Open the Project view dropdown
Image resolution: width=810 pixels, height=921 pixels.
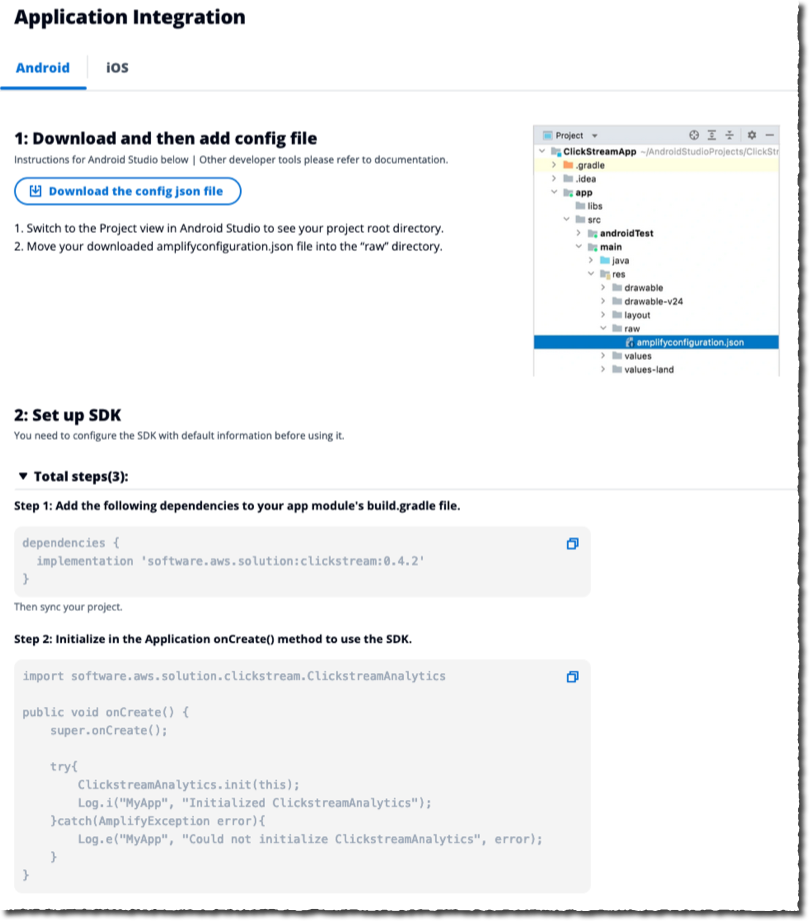(x=594, y=136)
